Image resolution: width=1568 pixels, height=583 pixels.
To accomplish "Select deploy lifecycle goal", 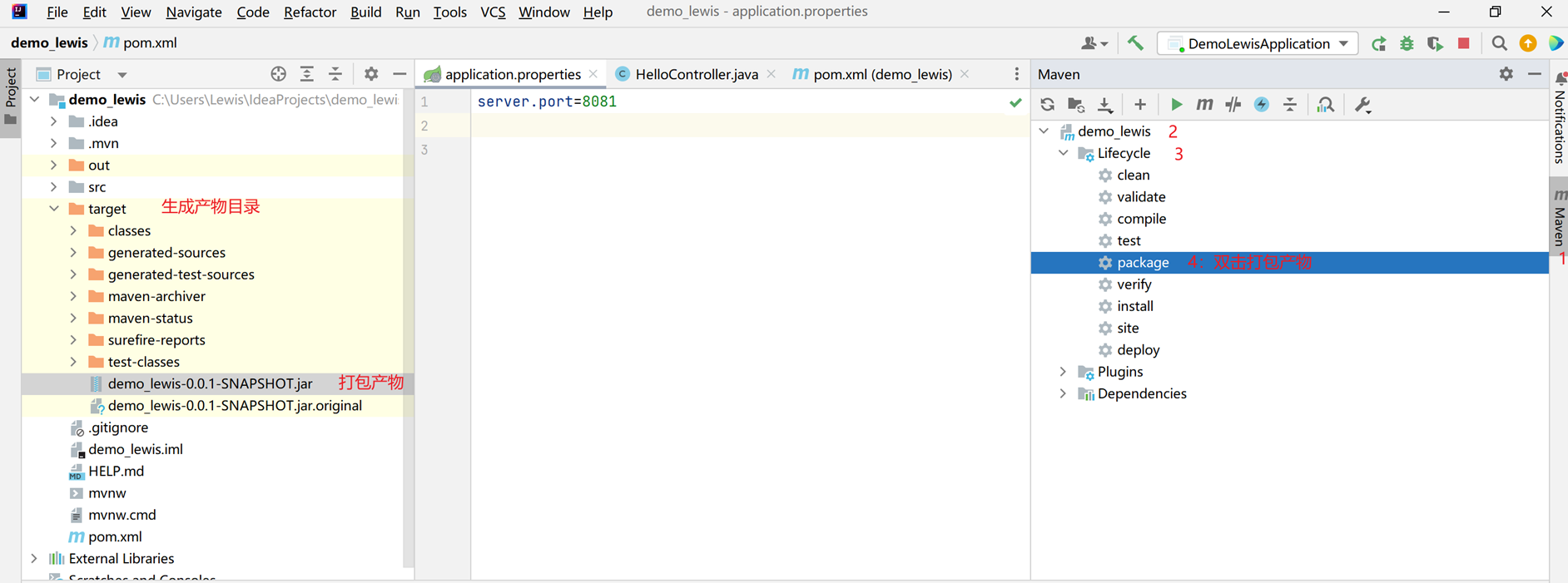I will (1138, 349).
